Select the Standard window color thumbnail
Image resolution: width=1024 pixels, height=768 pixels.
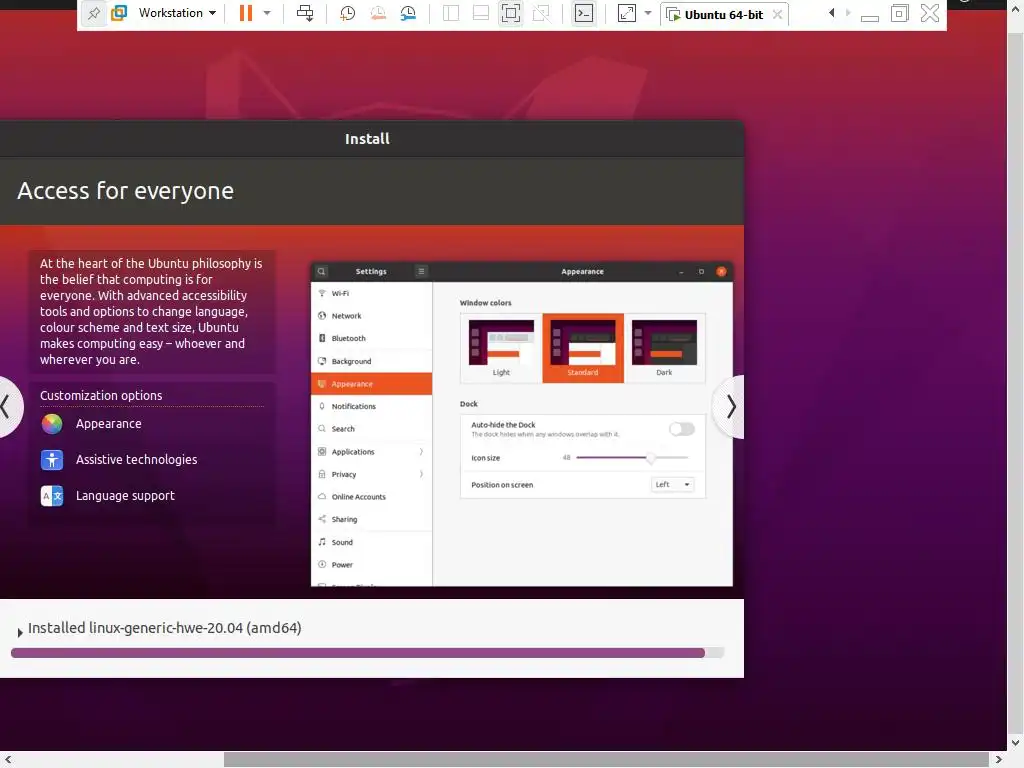(583, 348)
